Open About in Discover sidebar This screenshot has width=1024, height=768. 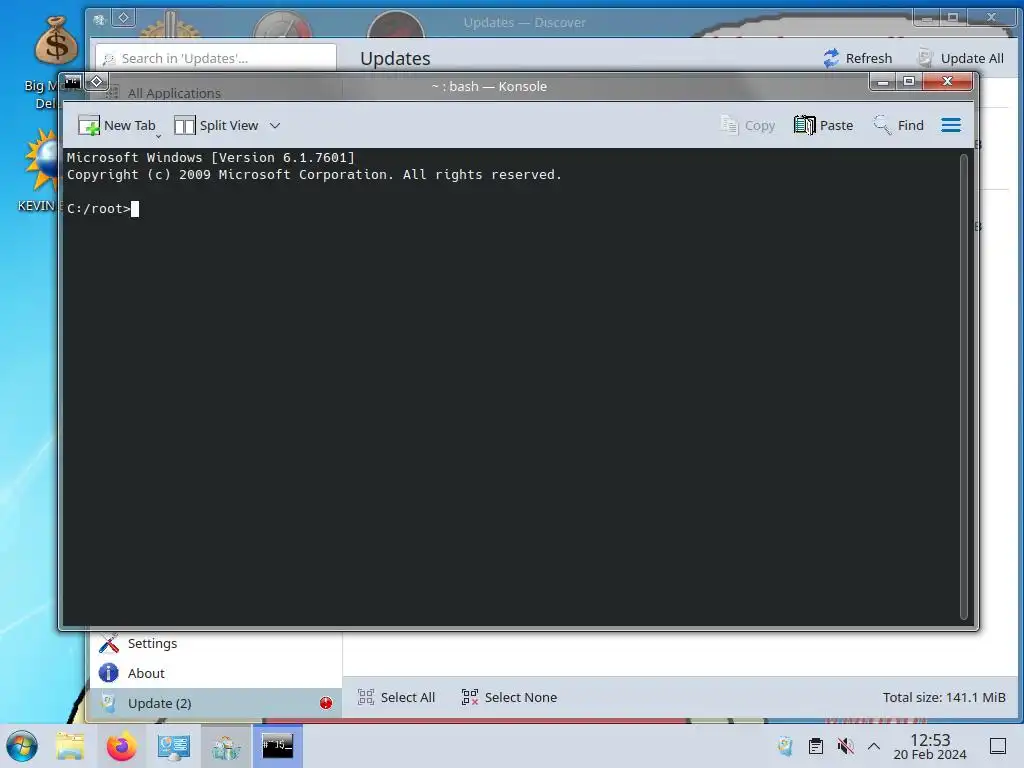216,673
